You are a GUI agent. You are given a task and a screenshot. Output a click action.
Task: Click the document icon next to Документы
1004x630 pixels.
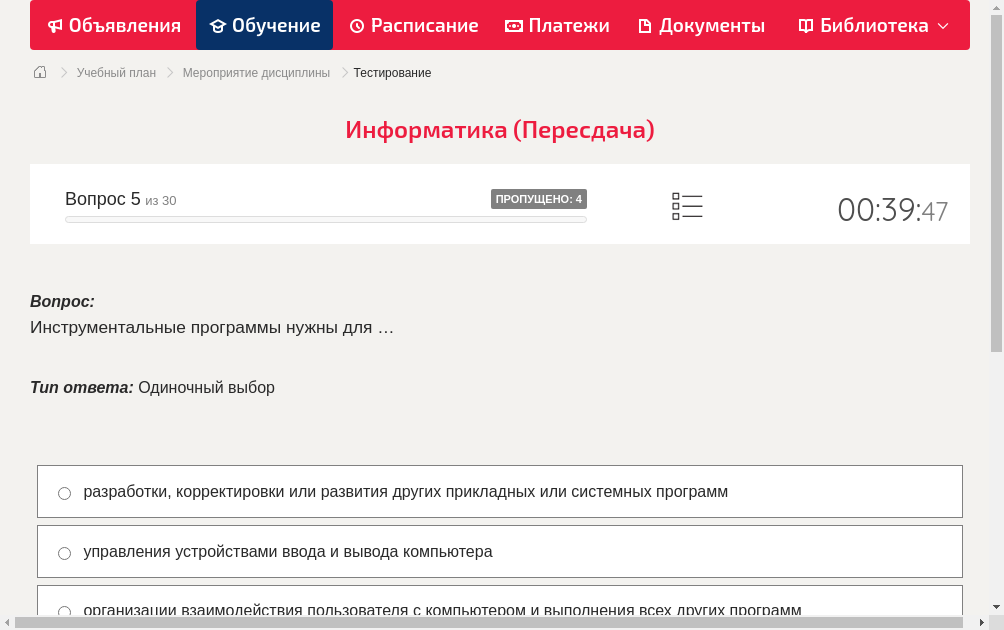[644, 25]
